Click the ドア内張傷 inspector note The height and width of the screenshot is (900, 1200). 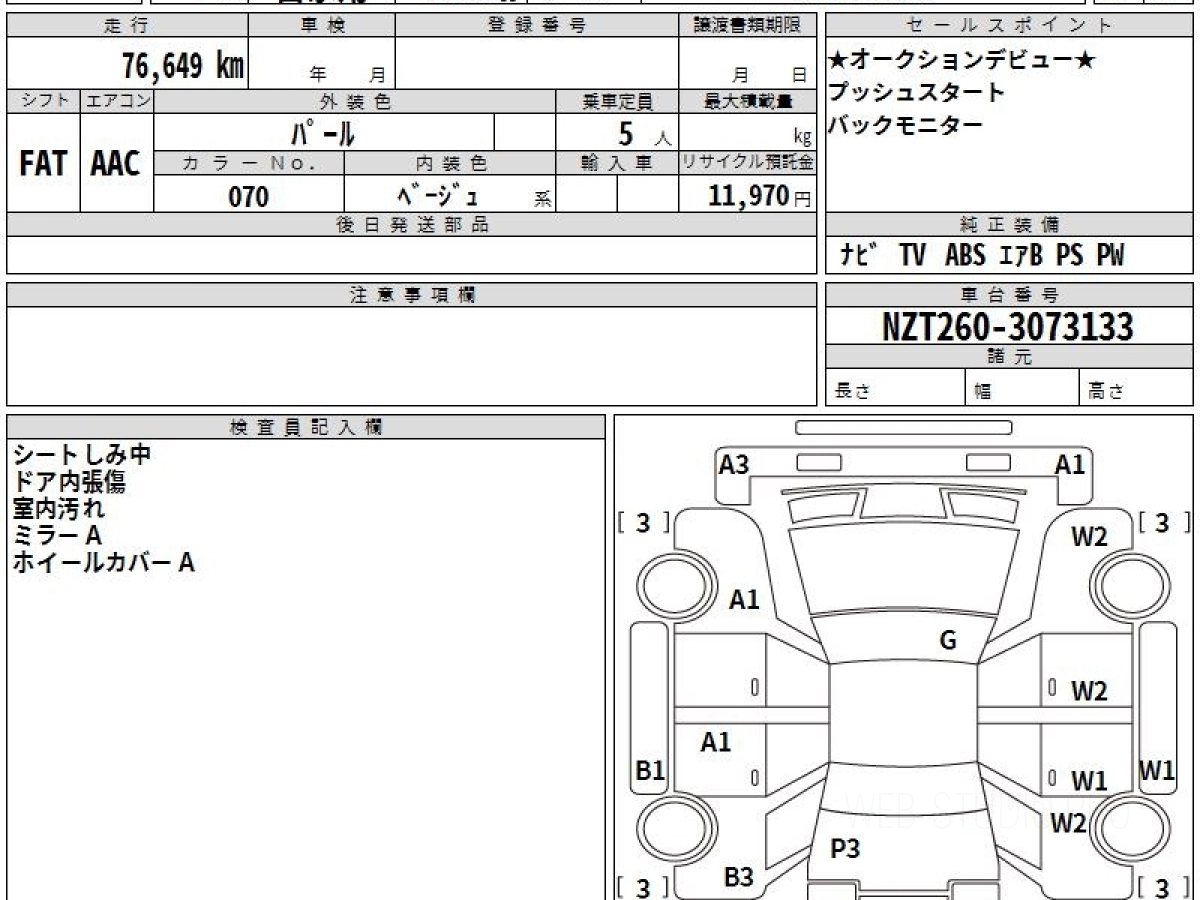[x=69, y=482]
